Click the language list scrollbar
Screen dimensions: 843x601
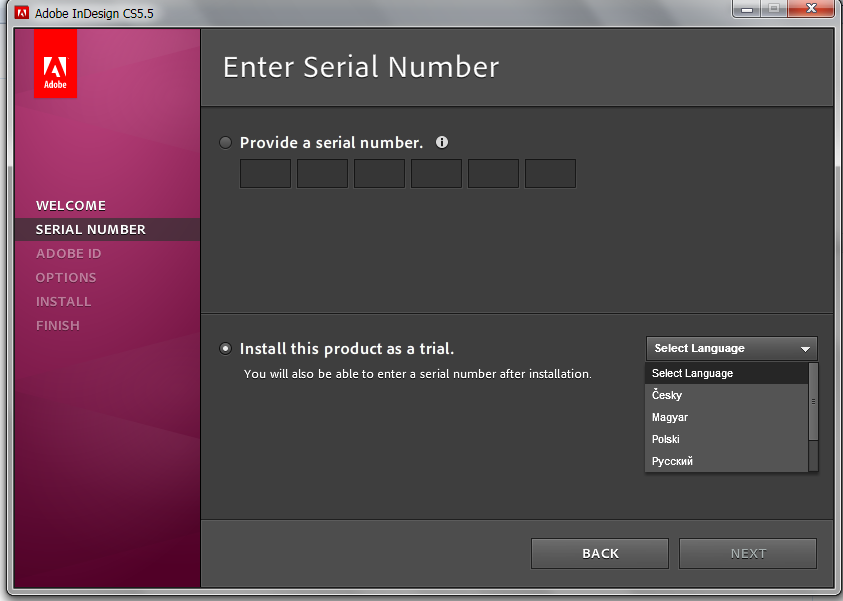point(813,402)
